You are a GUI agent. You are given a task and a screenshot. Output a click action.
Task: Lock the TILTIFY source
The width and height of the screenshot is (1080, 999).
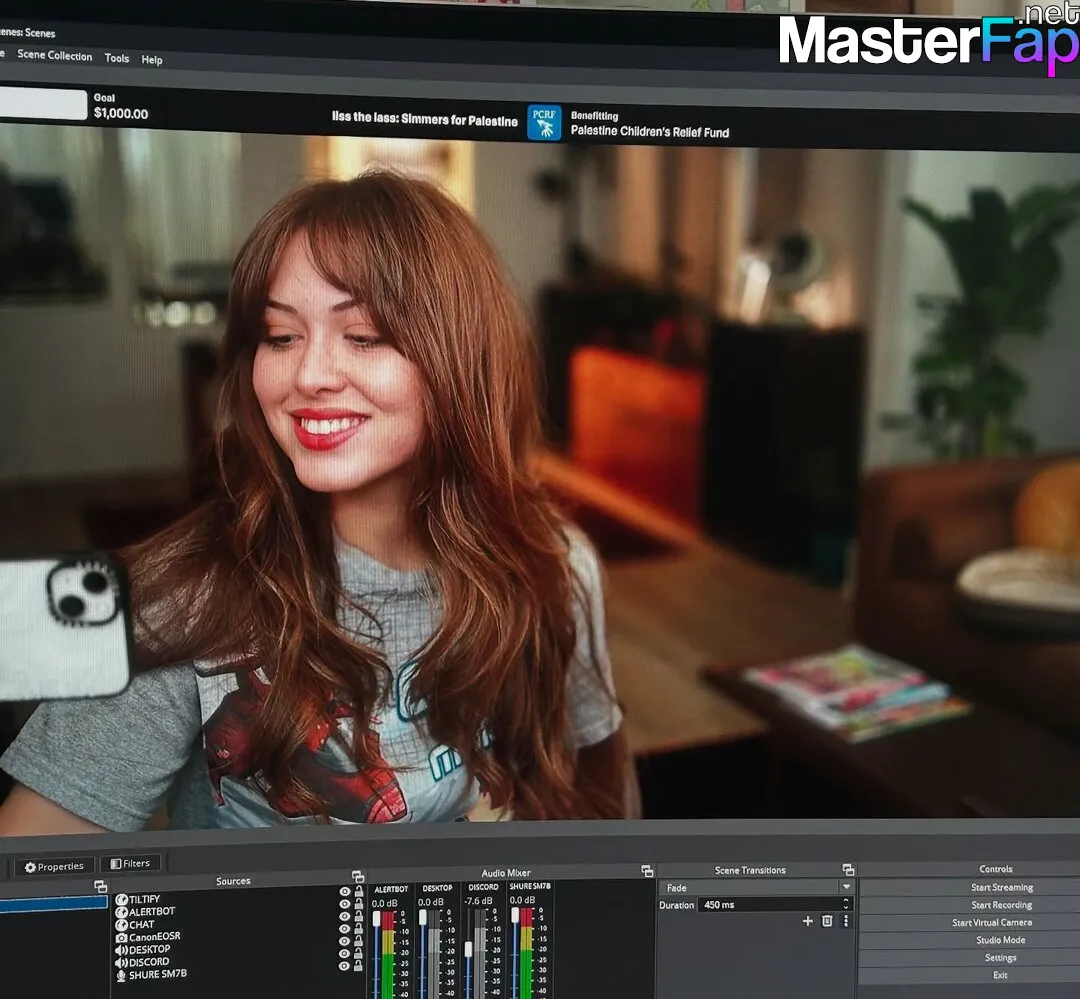pyautogui.click(x=358, y=892)
